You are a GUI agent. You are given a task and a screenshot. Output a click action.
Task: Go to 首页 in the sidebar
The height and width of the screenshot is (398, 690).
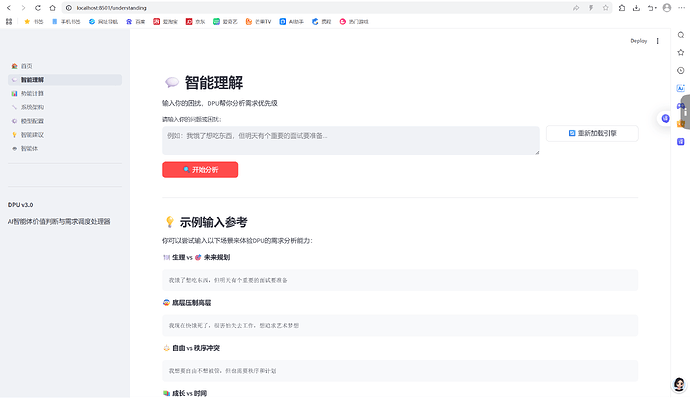coord(65,66)
